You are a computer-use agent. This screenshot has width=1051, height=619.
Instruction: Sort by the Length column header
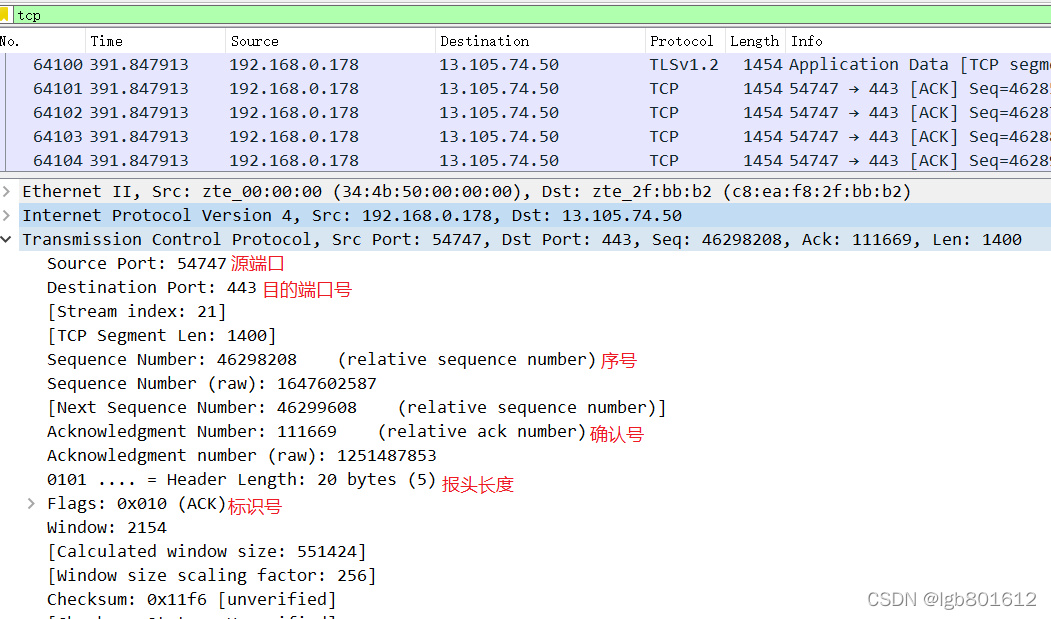coord(755,41)
